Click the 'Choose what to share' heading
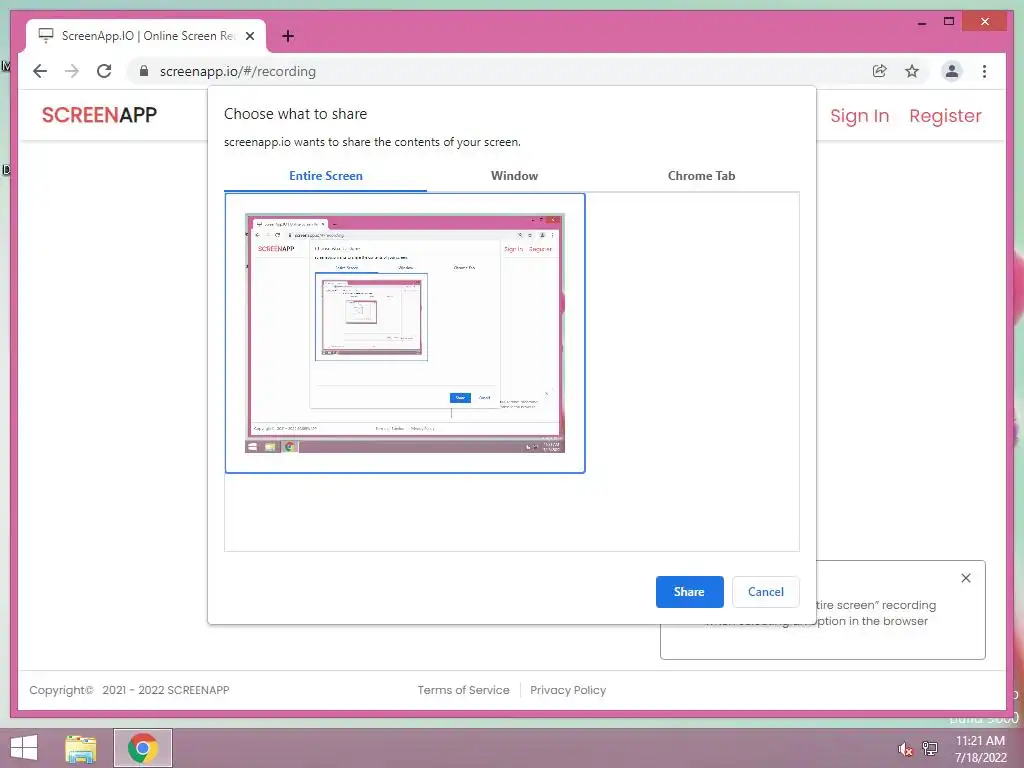This screenshot has height=768, width=1024. pos(295,114)
